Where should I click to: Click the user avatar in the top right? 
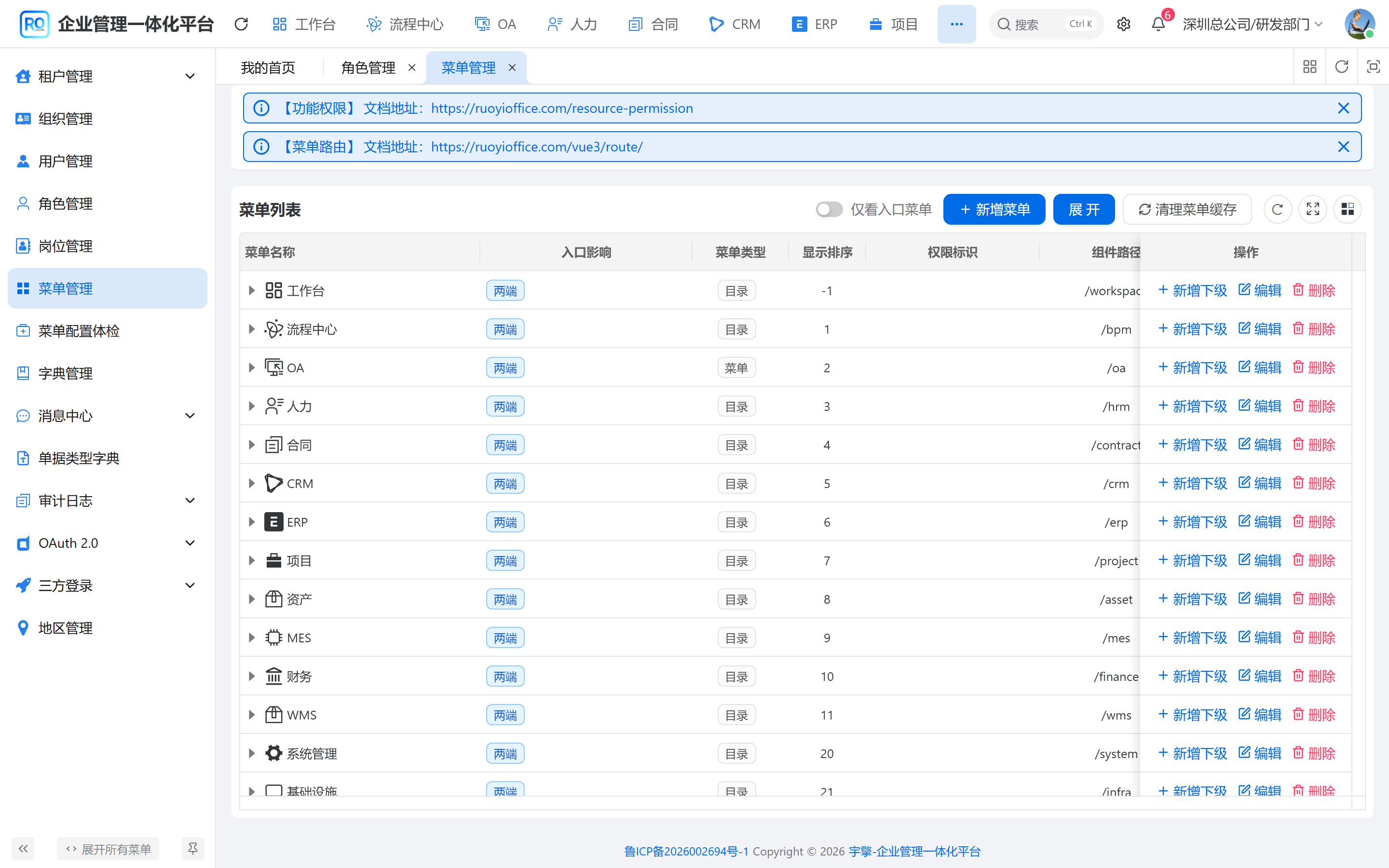point(1359,24)
